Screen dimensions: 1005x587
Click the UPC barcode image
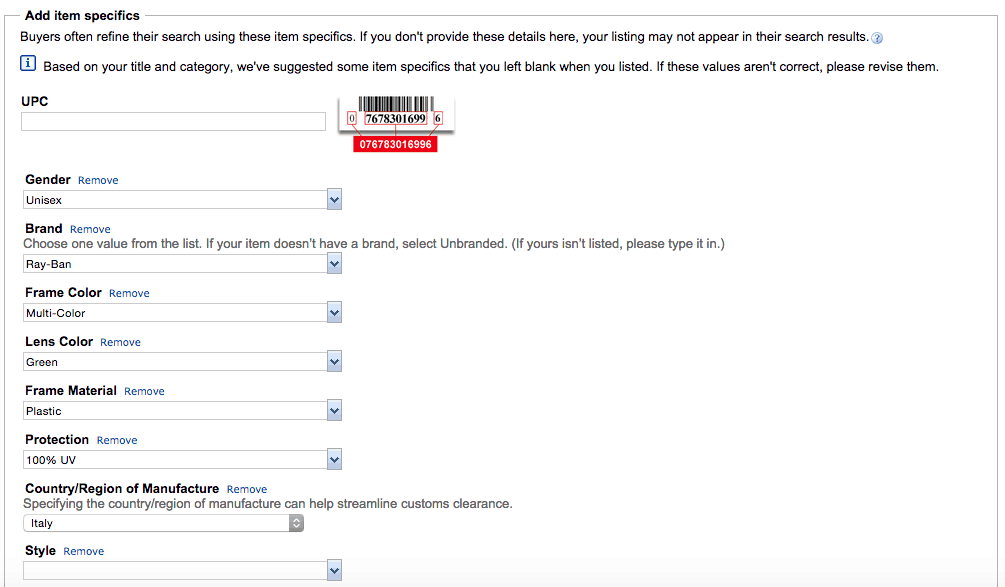click(x=395, y=112)
